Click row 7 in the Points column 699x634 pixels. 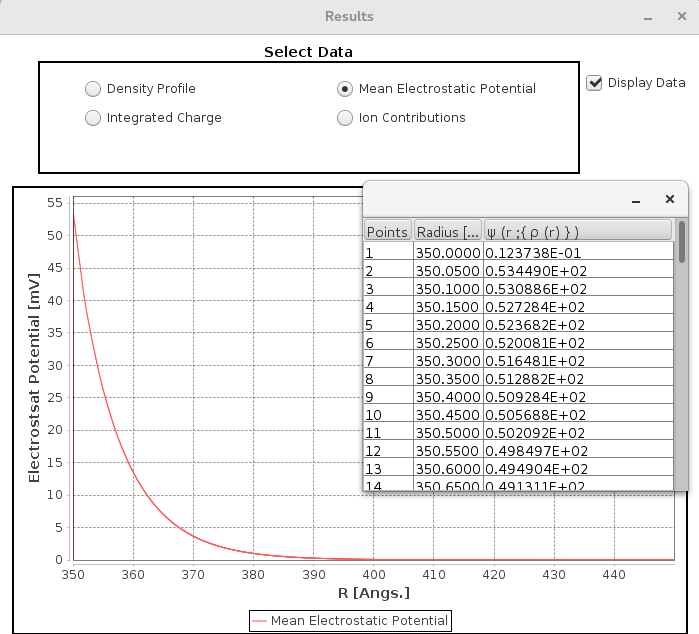pyautogui.click(x=388, y=360)
